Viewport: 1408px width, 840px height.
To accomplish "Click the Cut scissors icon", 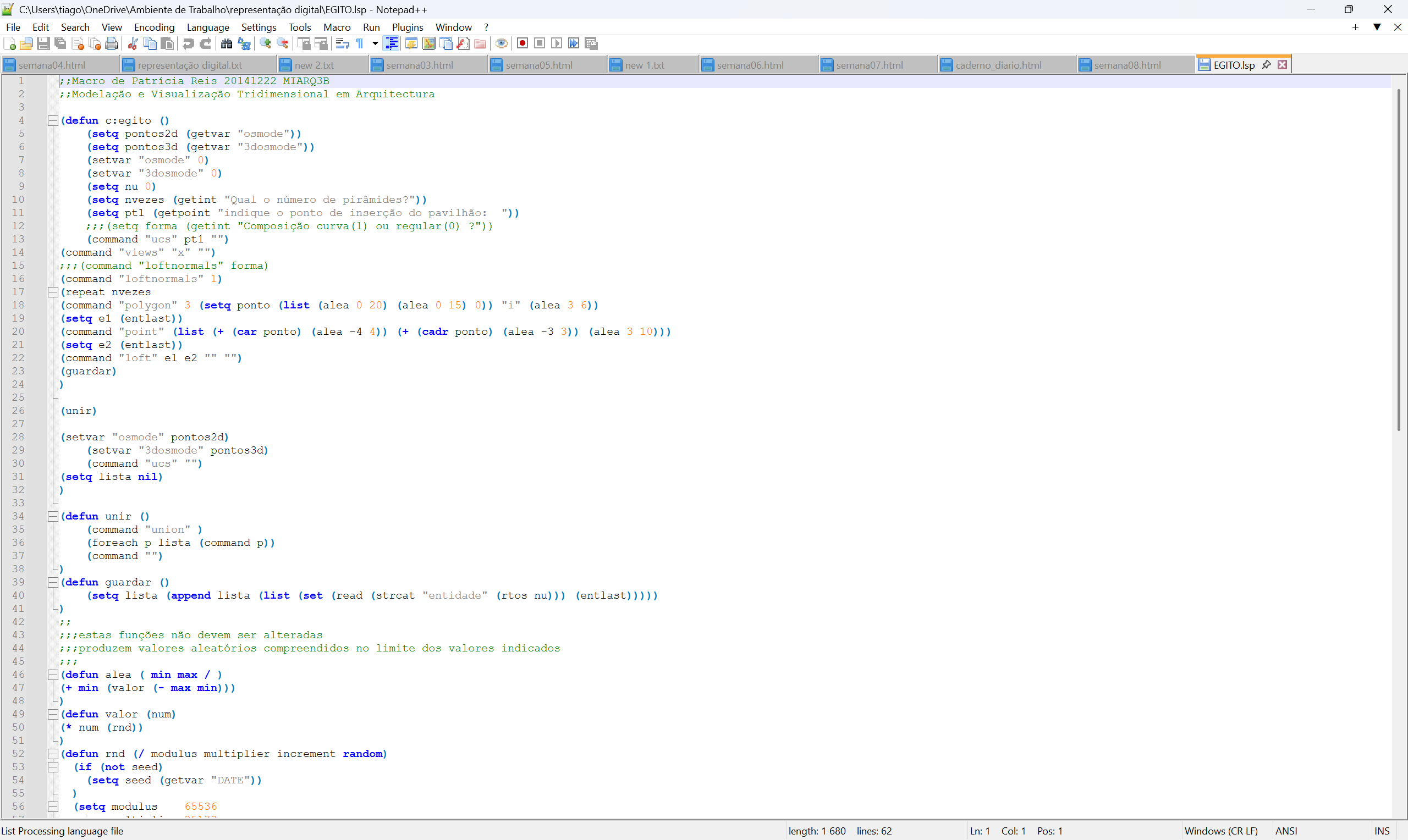I will [133, 43].
